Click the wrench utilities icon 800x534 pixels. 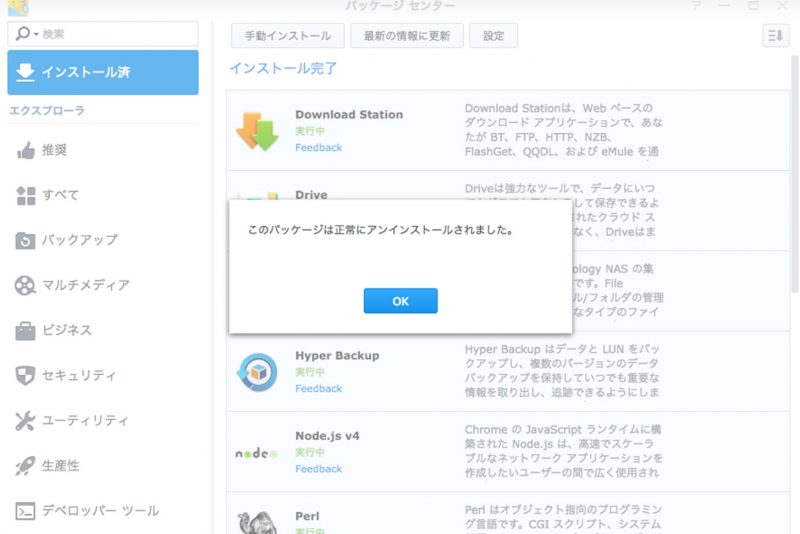[26, 421]
